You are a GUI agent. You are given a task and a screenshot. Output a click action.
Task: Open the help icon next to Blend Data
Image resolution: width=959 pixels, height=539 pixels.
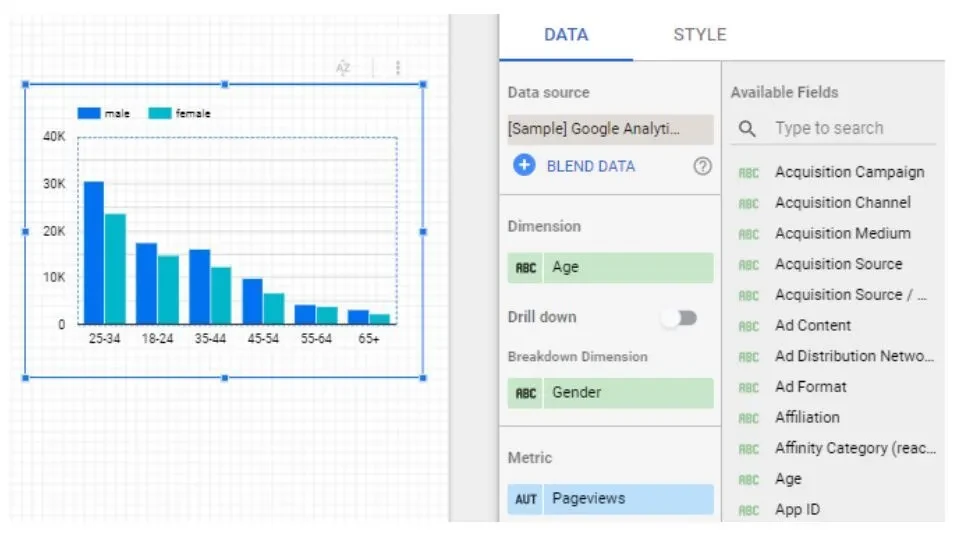(x=702, y=166)
